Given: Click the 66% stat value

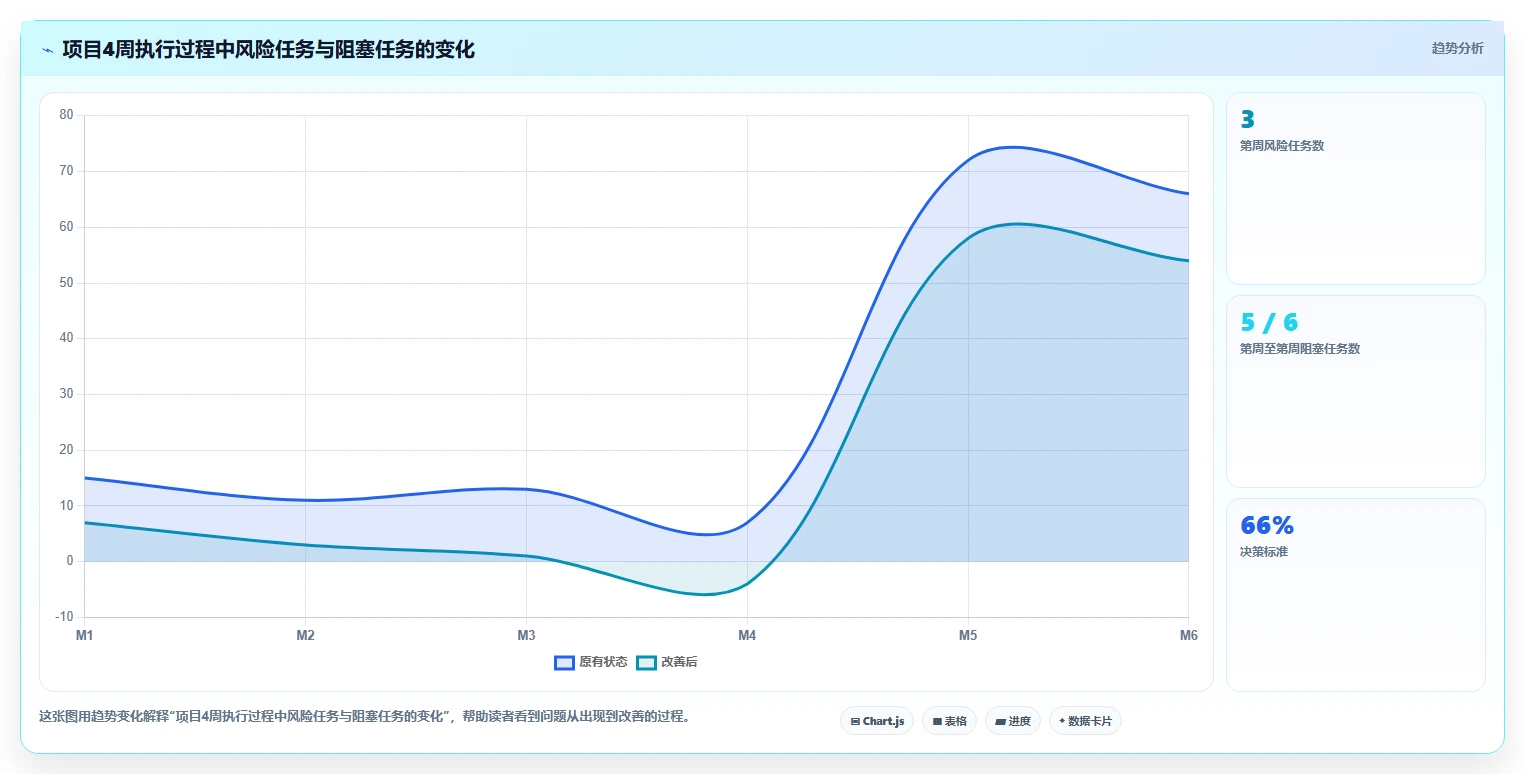Looking at the screenshot, I should pos(1267,525).
